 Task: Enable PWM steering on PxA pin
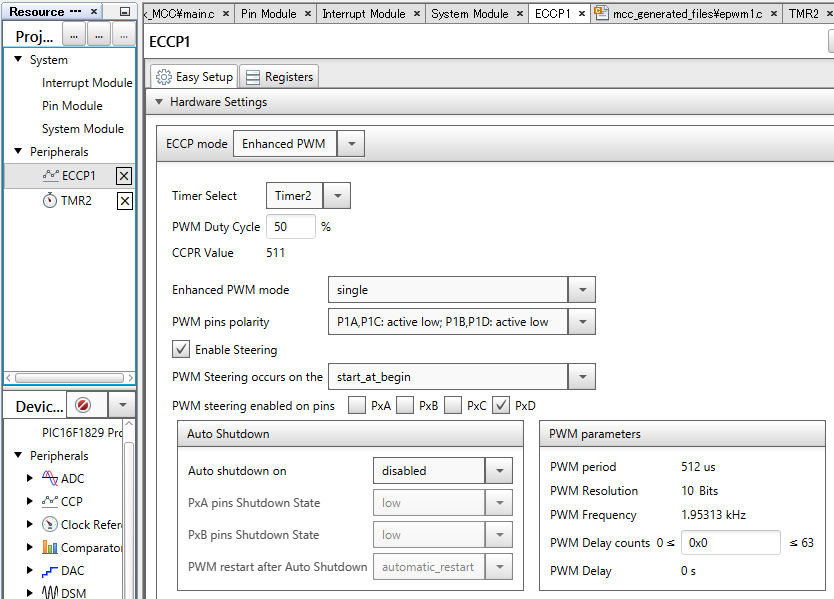pyautogui.click(x=357, y=405)
